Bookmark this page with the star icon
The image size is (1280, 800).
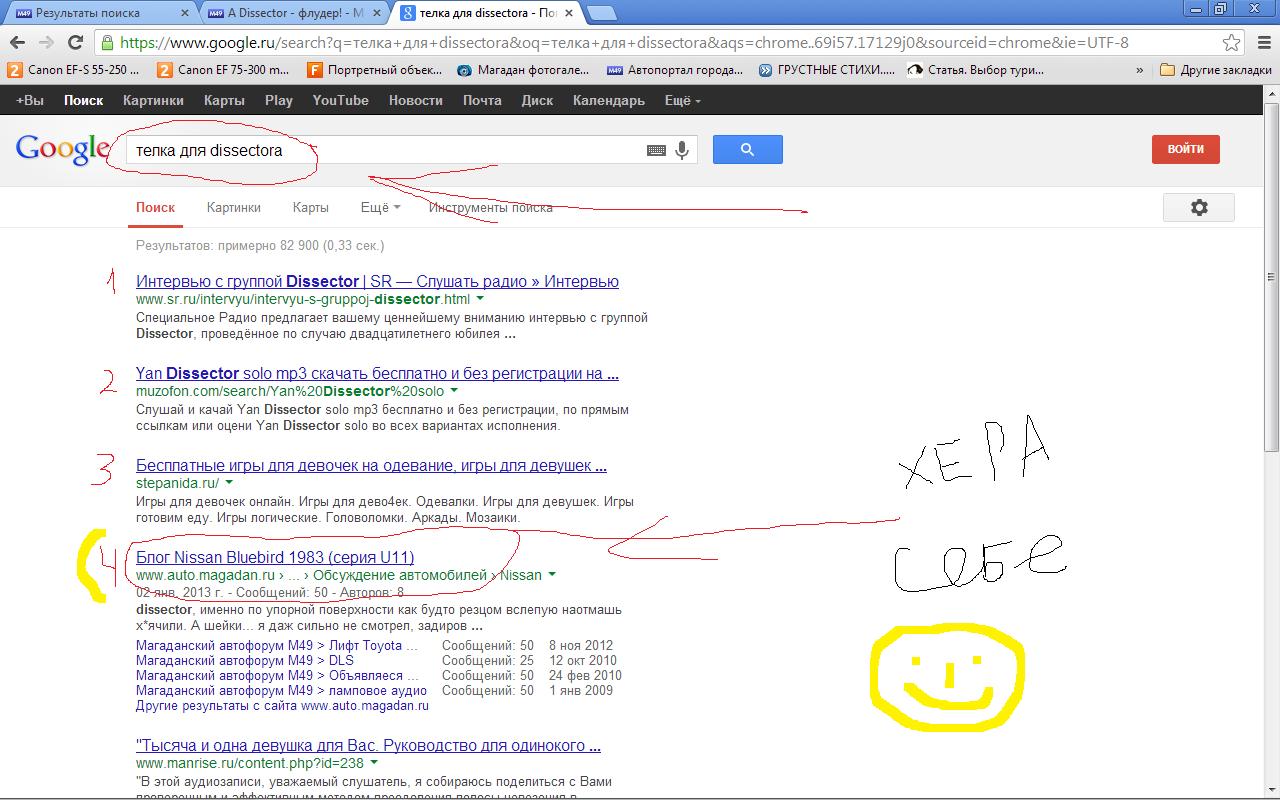point(1232,43)
